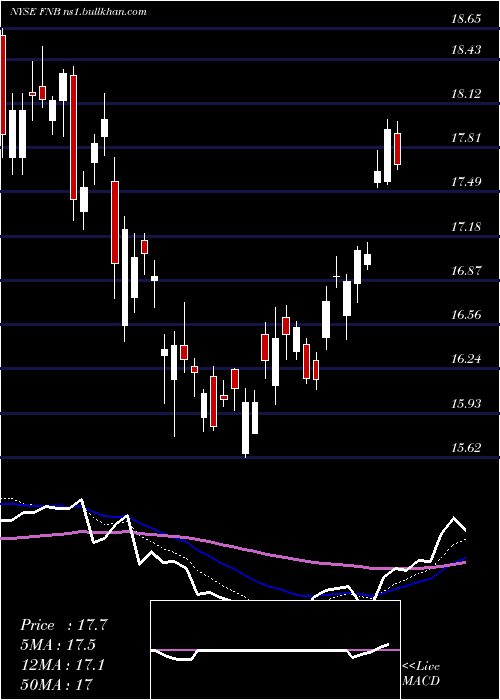
Task: Select the 17.18 price axis label
Action: coord(466,227)
